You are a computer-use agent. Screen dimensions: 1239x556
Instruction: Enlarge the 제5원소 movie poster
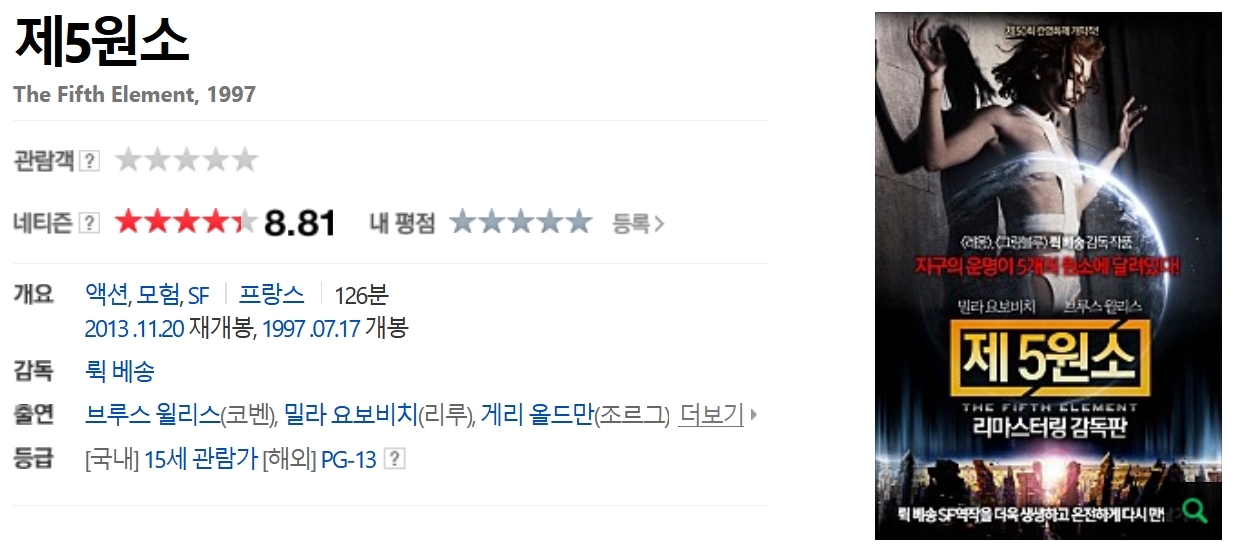click(x=1048, y=276)
